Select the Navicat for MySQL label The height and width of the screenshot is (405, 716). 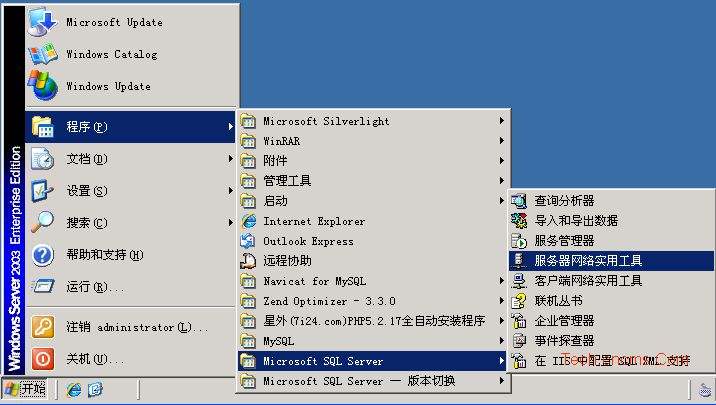(315, 281)
